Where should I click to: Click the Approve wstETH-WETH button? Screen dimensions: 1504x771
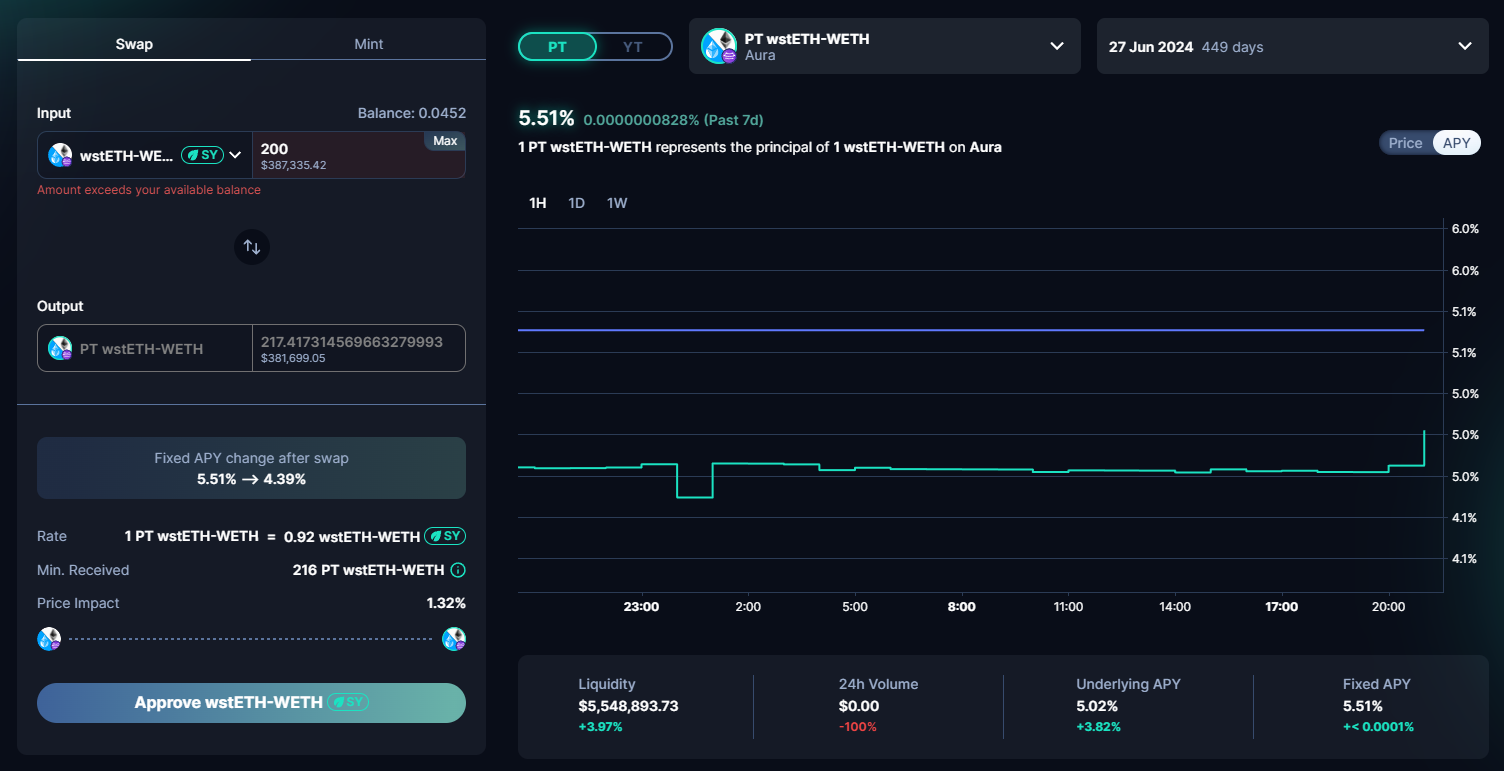click(251, 703)
